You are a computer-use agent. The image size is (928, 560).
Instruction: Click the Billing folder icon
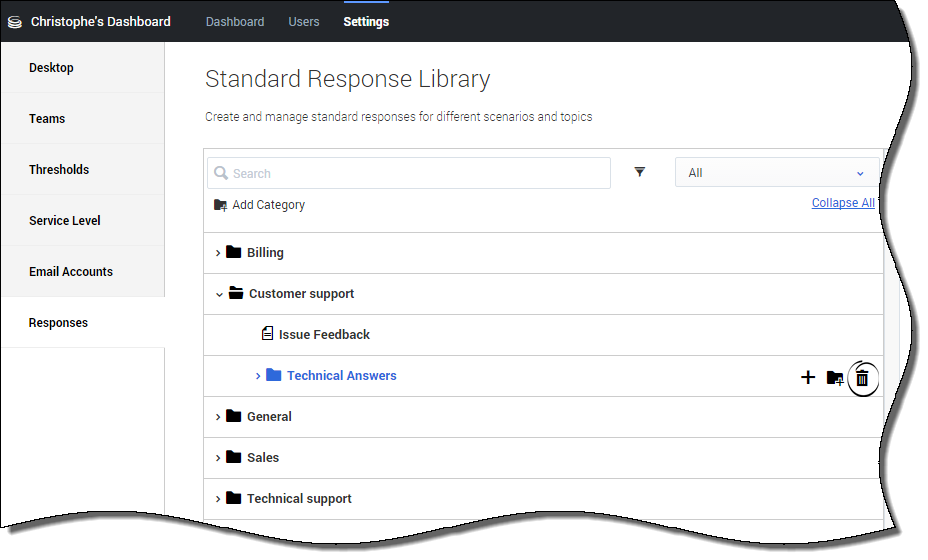click(x=234, y=252)
